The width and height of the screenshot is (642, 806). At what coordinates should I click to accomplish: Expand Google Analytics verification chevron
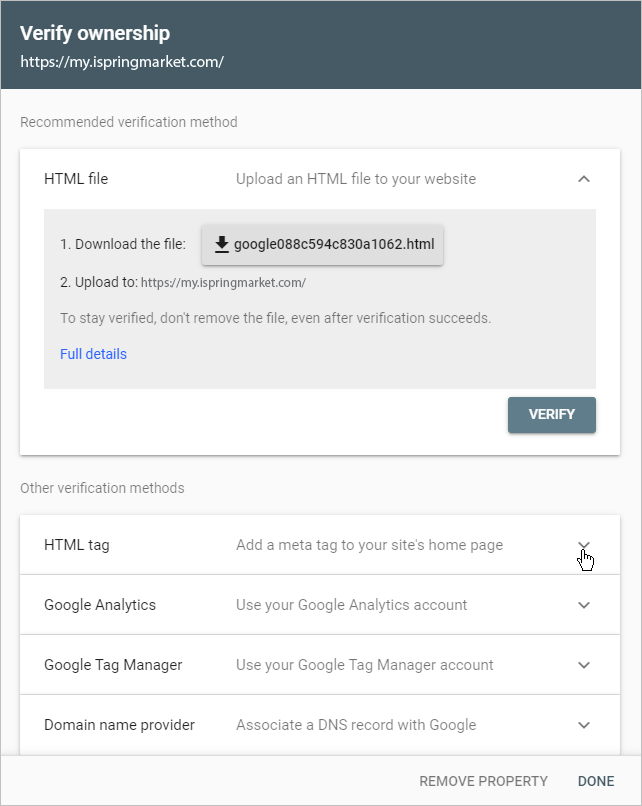583,605
